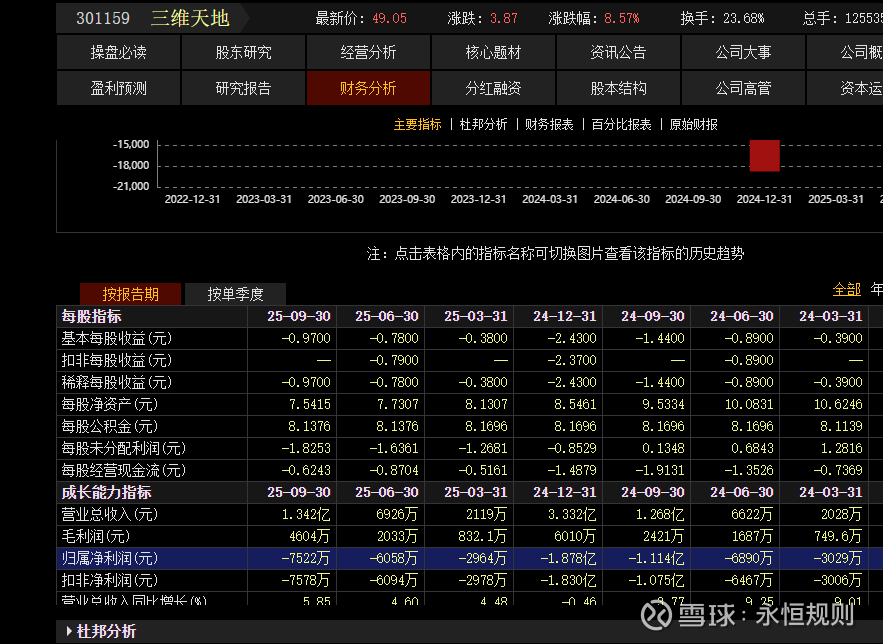Expand the 杜邦分析 section triangle
The image size is (883, 644).
click(69, 631)
